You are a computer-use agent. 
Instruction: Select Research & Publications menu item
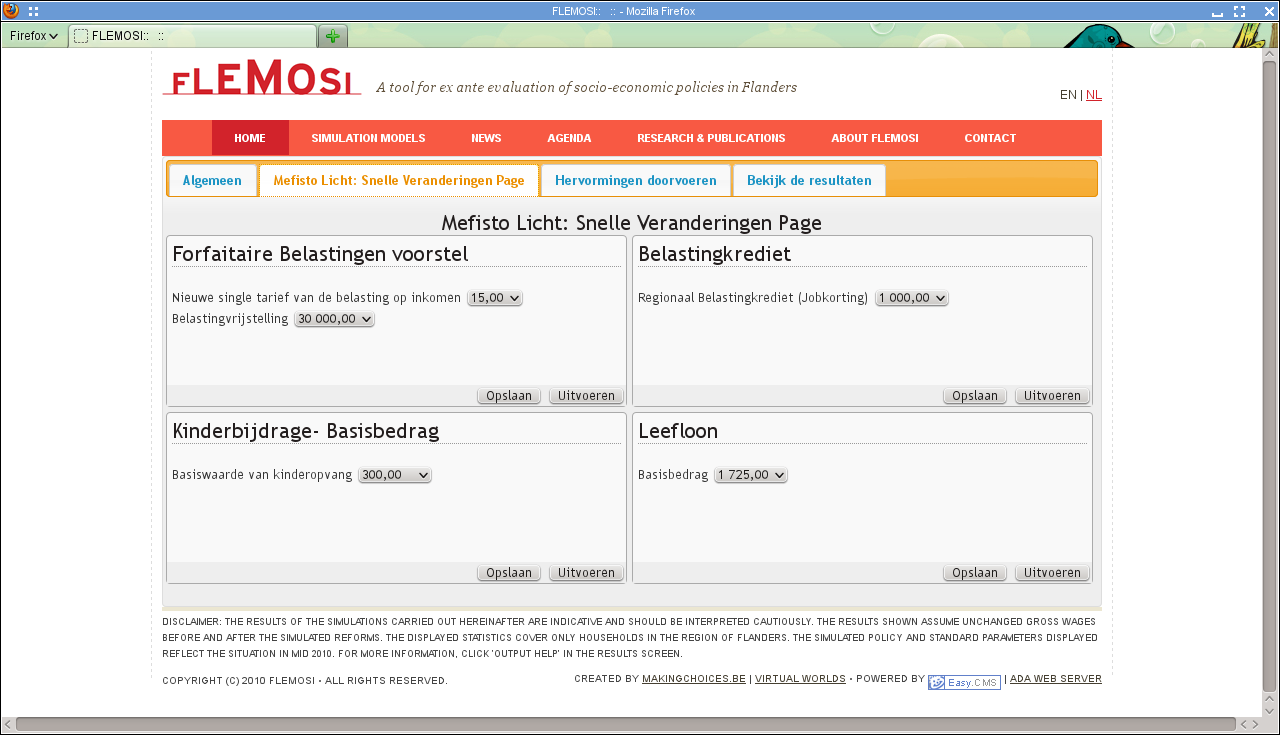(711, 138)
